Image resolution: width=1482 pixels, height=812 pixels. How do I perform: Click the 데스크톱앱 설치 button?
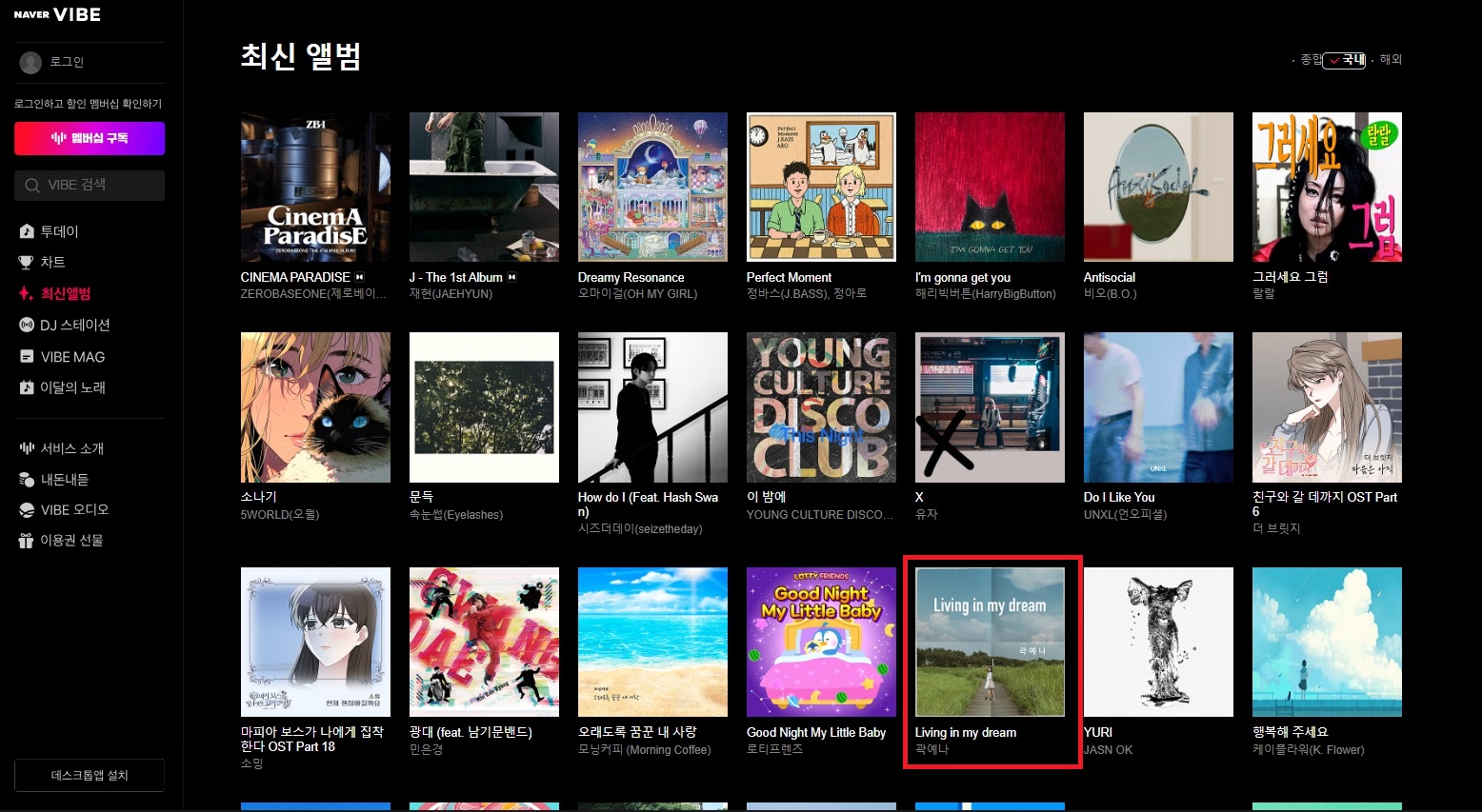[90, 775]
